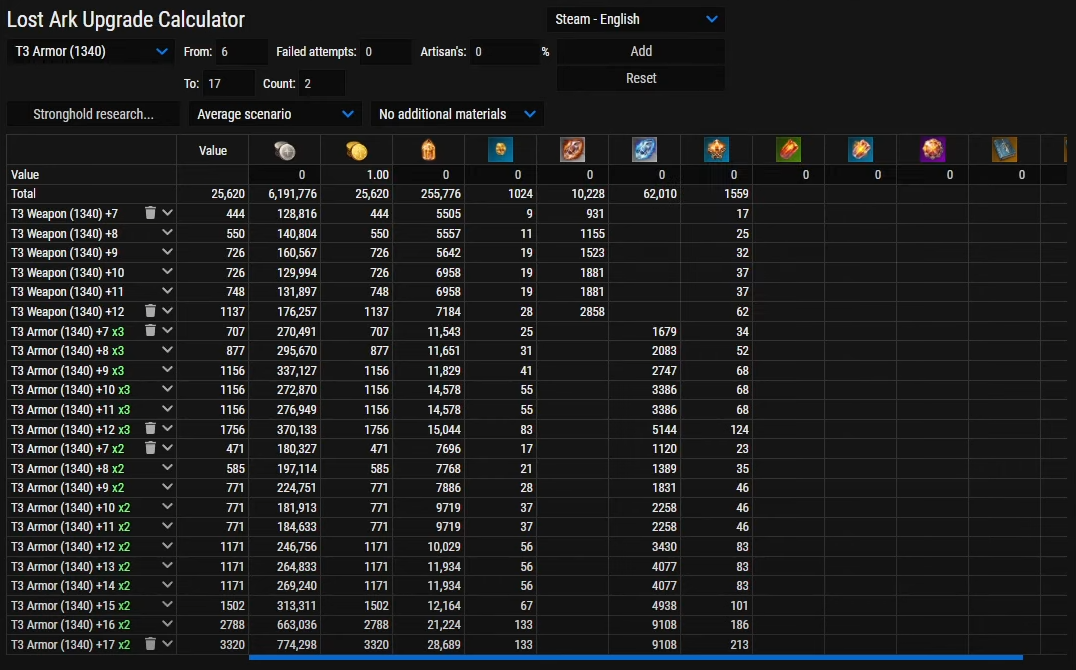This screenshot has width=1076, height=670.
Task: Open the Steam - English region dropdown
Action: coord(635,19)
